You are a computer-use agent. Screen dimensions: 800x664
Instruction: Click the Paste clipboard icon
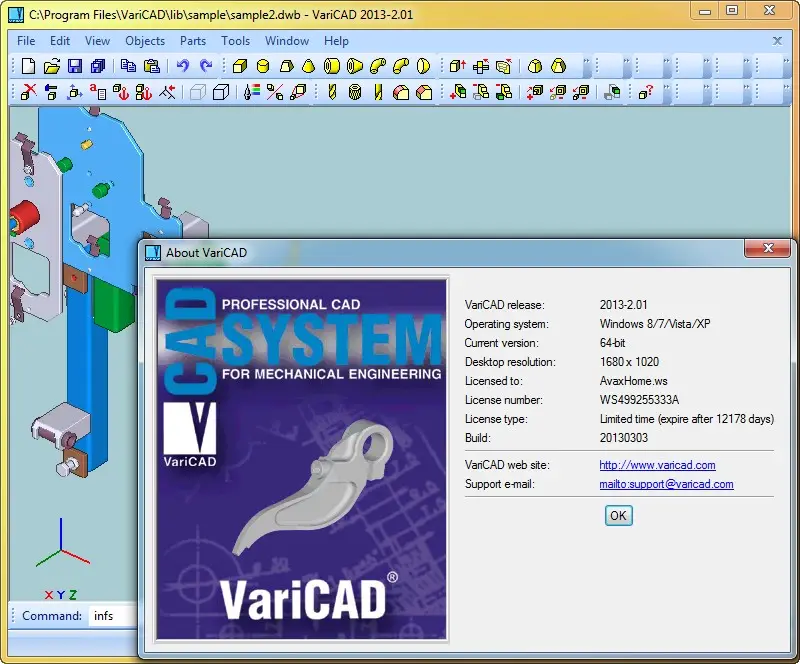click(x=152, y=66)
